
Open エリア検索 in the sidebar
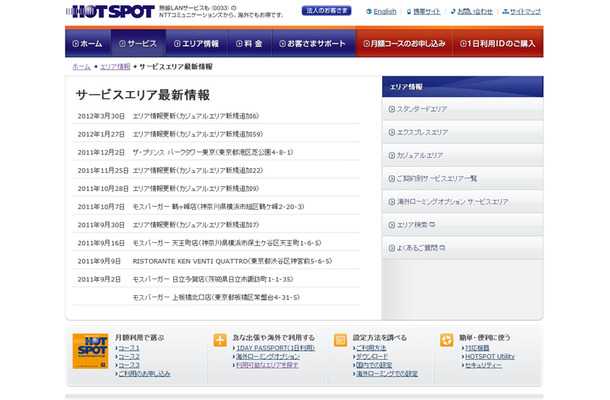pyautogui.click(x=463, y=225)
